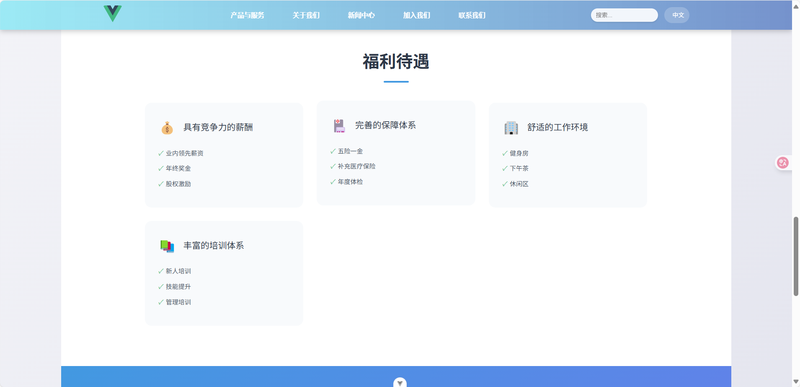Viewport: 800px width, 387px height.
Task: Click the 丰富的培训体系 card title
Action: click(214, 246)
